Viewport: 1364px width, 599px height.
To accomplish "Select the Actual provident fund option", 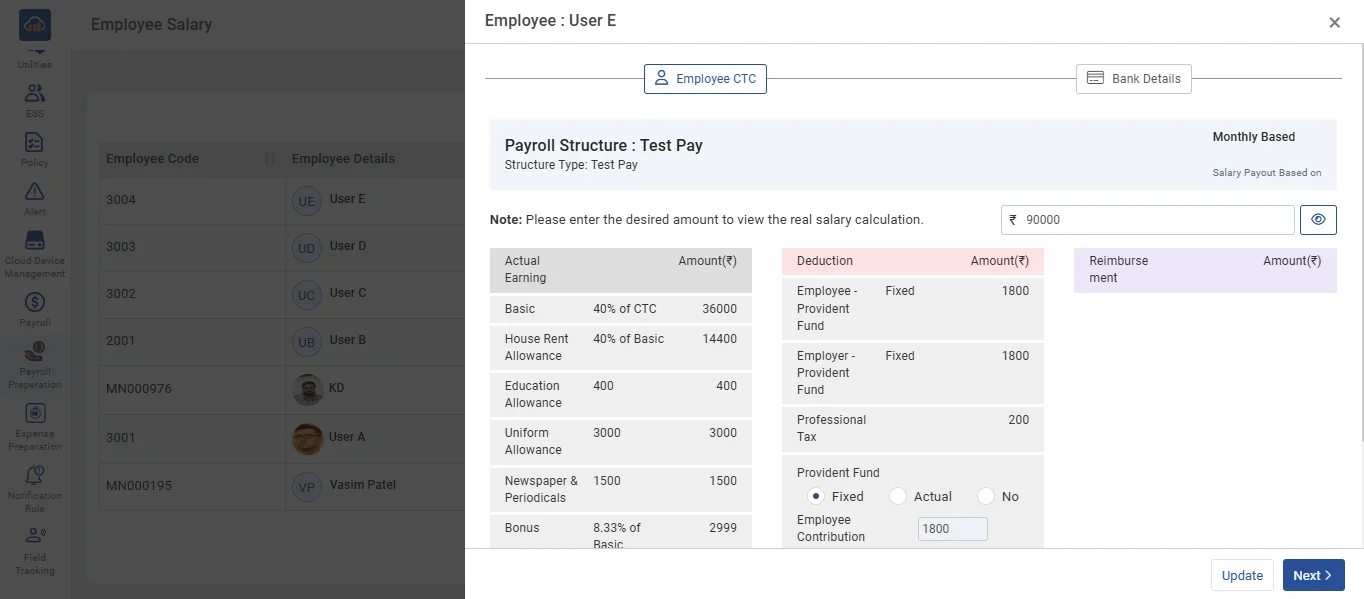I will (898, 496).
